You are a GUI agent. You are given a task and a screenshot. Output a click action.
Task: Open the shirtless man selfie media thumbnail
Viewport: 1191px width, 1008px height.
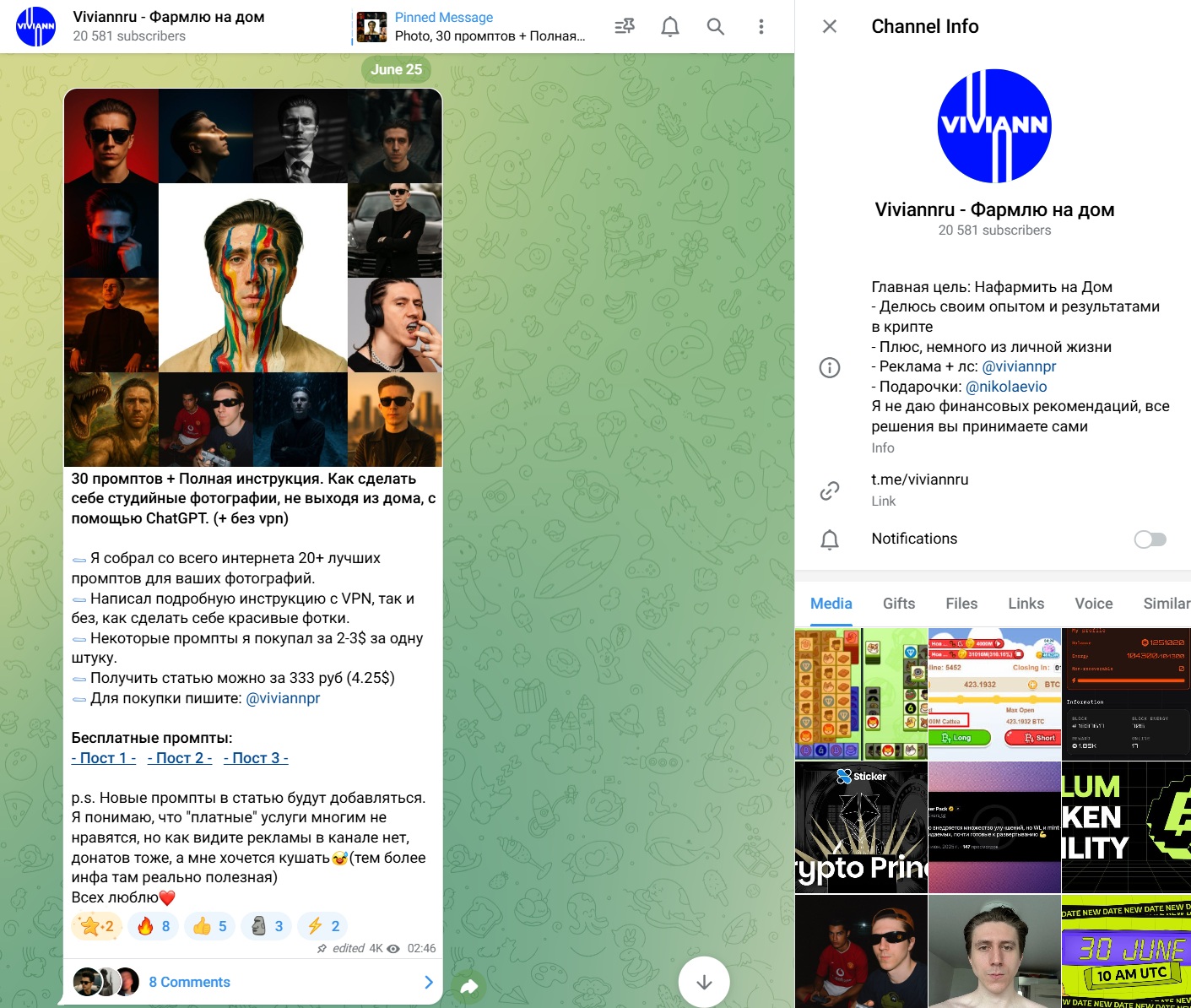[994, 951]
